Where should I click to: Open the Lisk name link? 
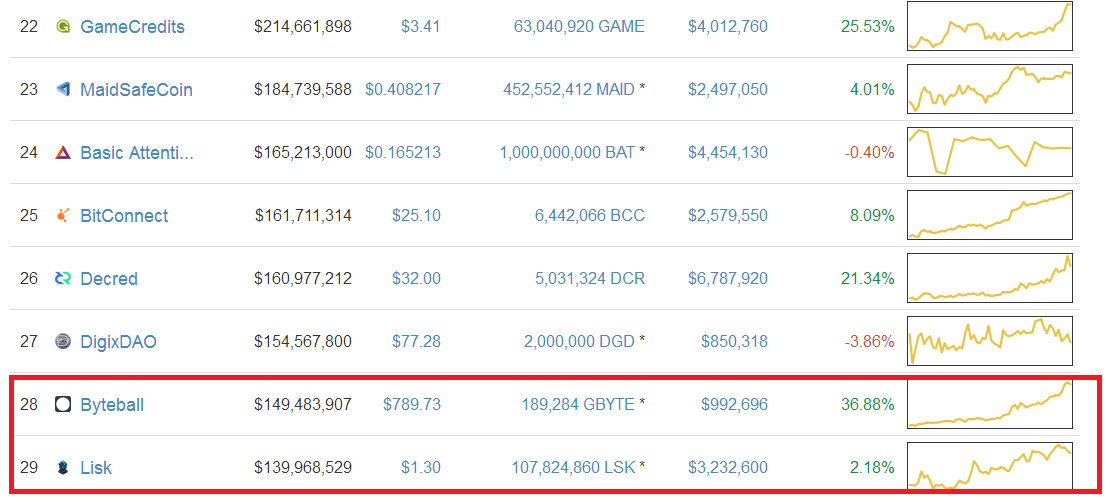click(96, 468)
